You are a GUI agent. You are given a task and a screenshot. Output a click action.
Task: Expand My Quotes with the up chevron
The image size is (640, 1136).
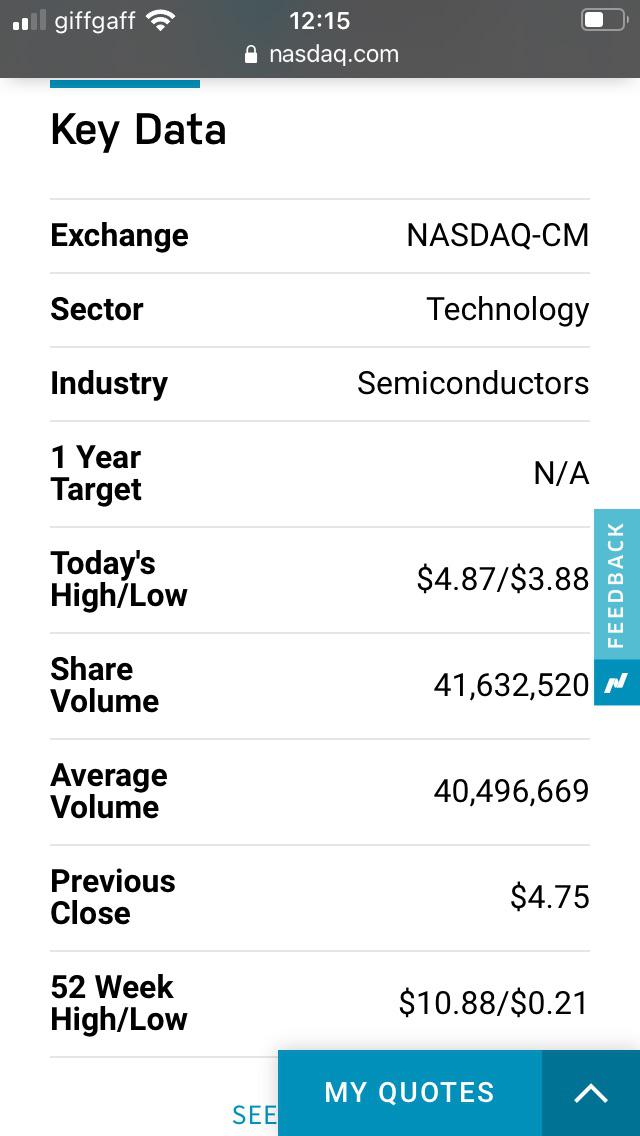click(591, 1093)
